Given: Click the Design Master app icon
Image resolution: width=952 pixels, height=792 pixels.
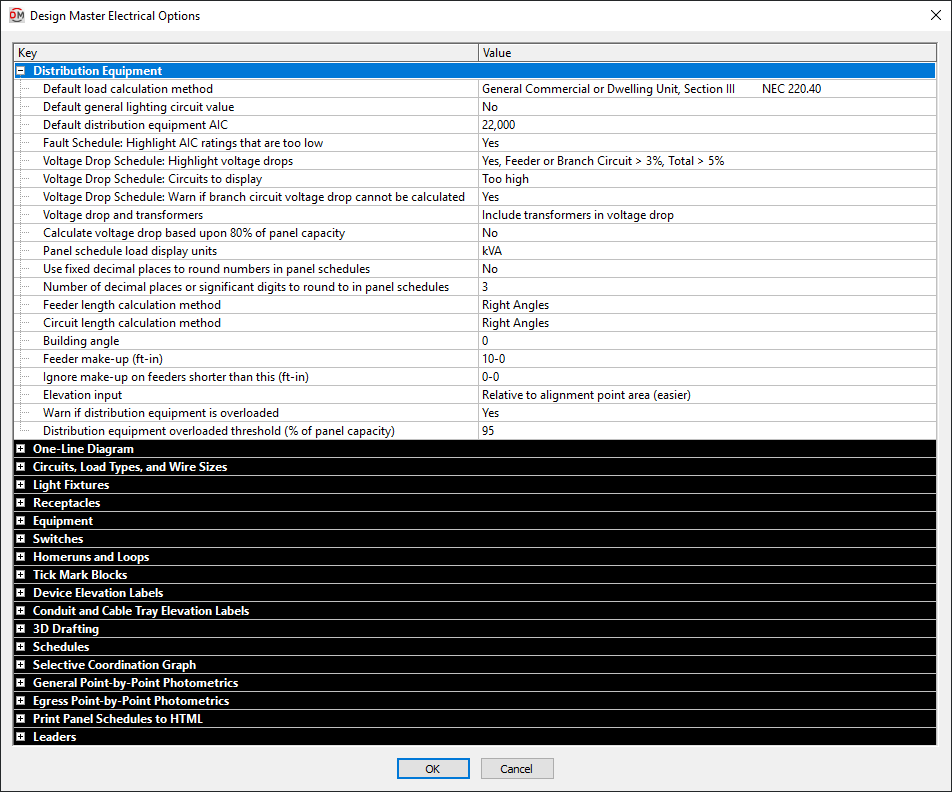Looking at the screenshot, I should click(16, 15).
